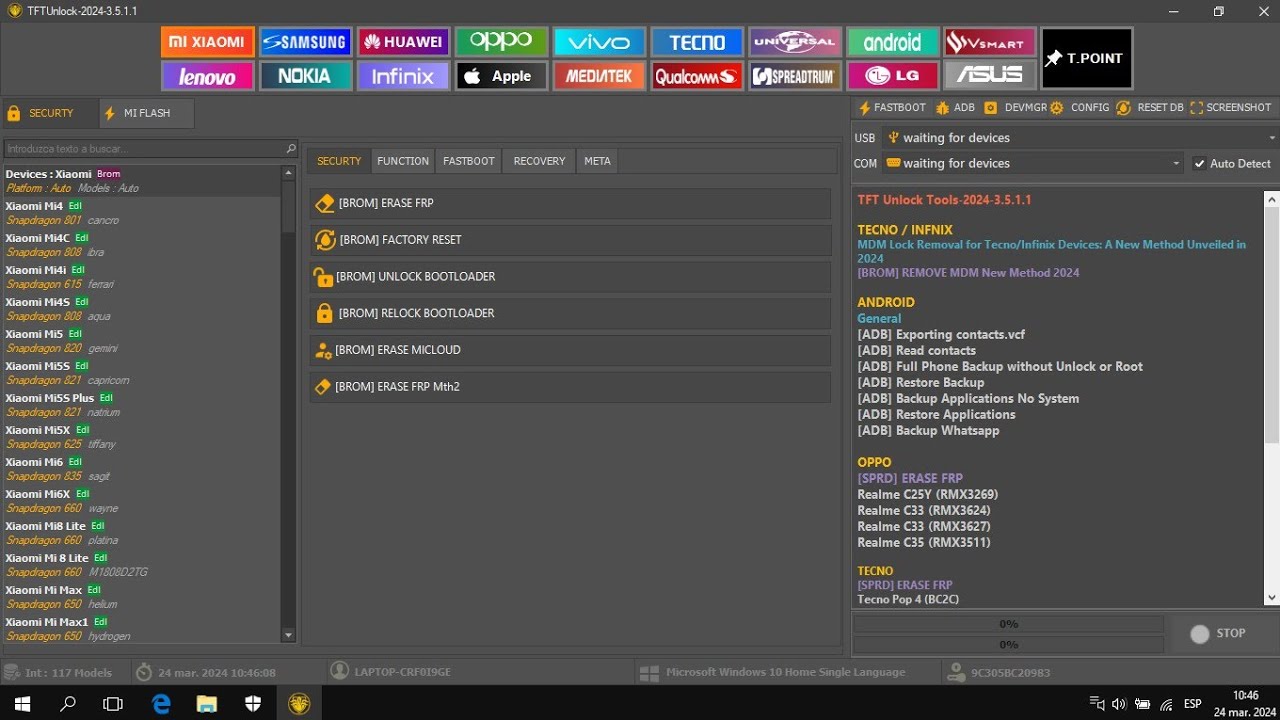The image size is (1280, 720).
Task: Open the Tecno brand section
Action: click(x=697, y=42)
